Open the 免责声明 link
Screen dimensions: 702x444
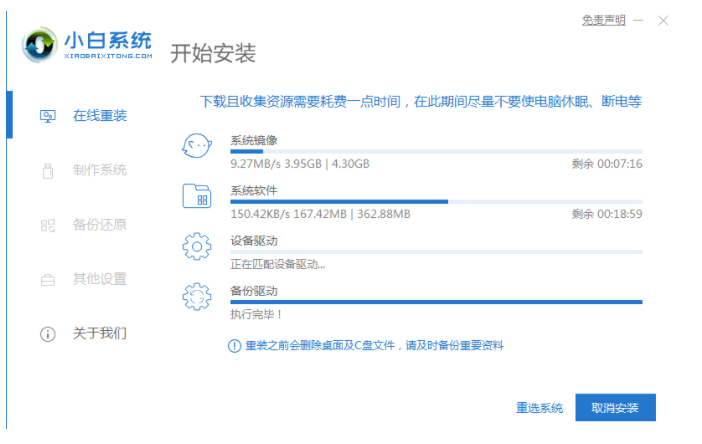point(603,20)
